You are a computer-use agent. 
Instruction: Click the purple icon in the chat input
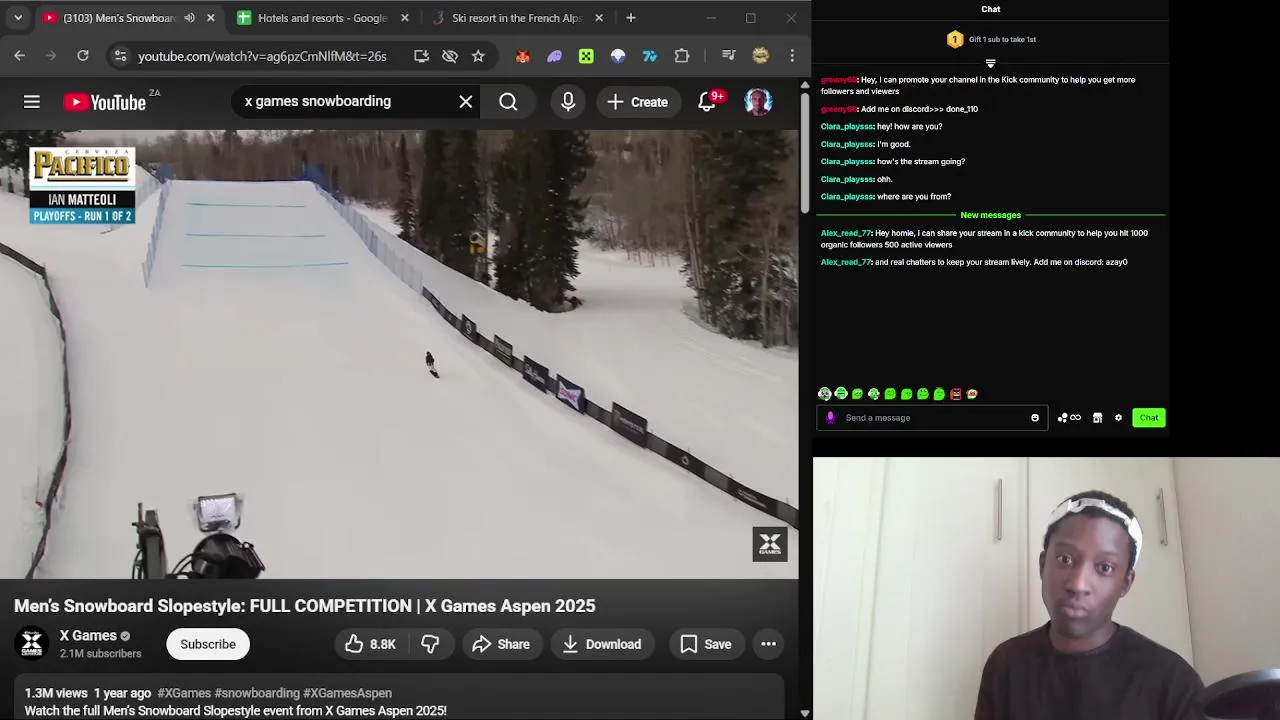(830, 418)
